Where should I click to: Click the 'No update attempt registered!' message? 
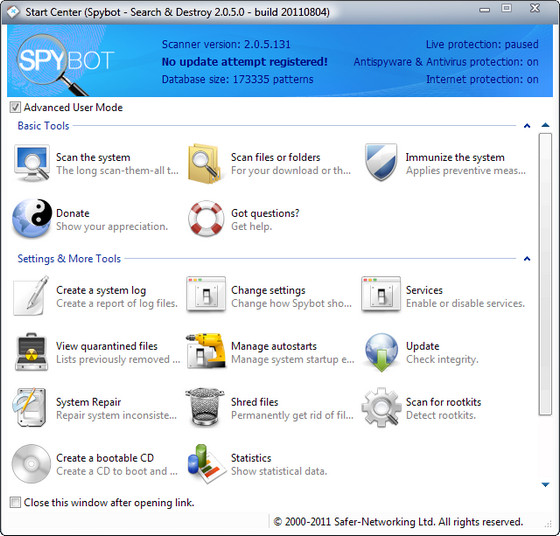pyautogui.click(x=245, y=62)
